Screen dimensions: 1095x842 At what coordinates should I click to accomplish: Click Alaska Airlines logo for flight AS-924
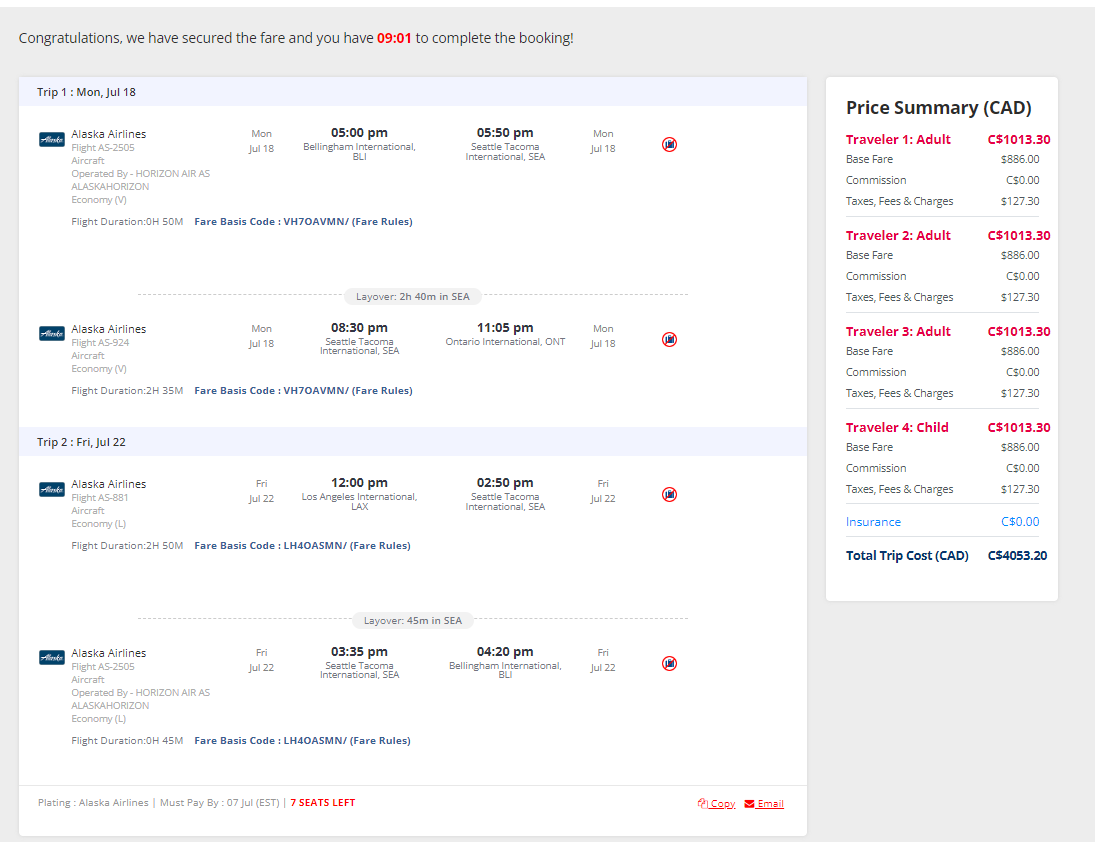tap(52, 333)
